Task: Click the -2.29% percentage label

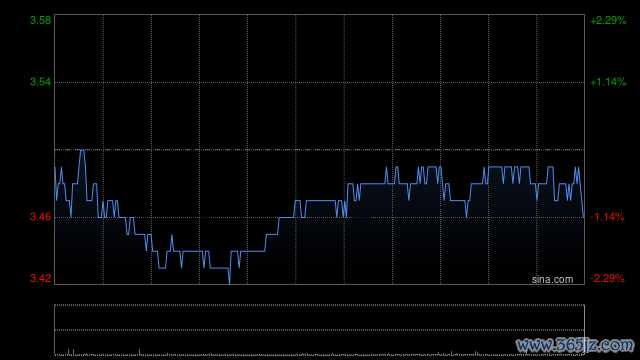Action: [x=607, y=278]
